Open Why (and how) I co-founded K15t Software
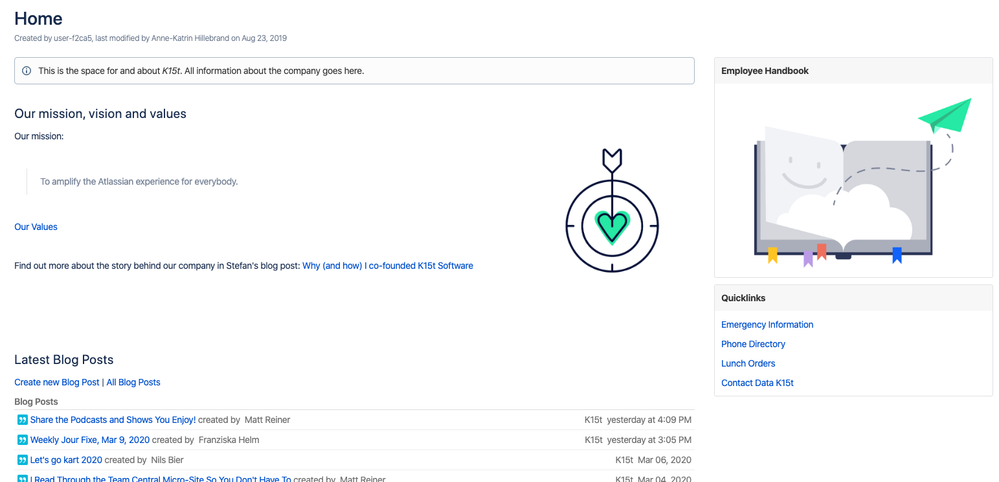Viewport: 999px width, 482px height. click(387, 266)
